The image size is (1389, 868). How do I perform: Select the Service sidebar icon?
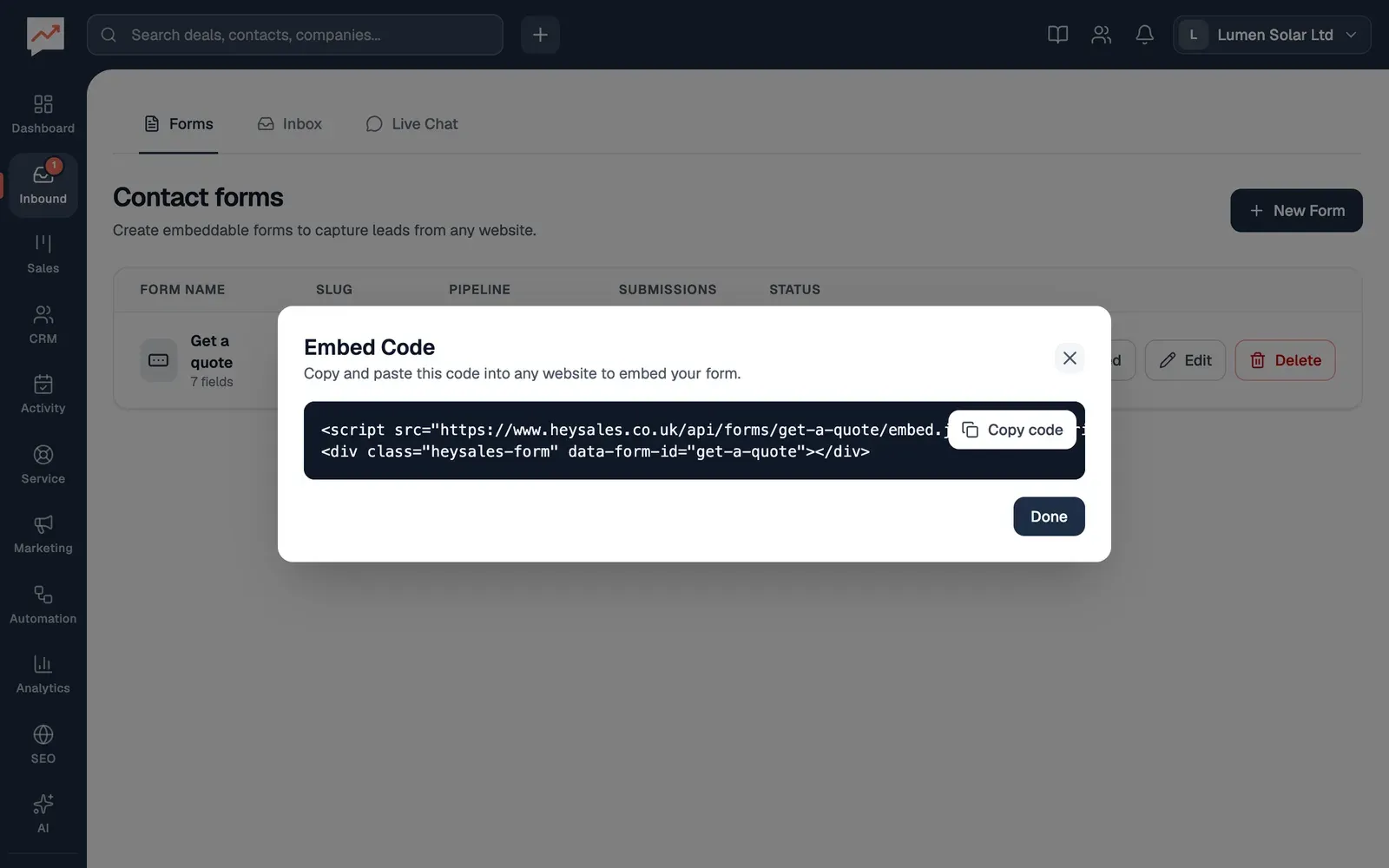pyautogui.click(x=43, y=464)
